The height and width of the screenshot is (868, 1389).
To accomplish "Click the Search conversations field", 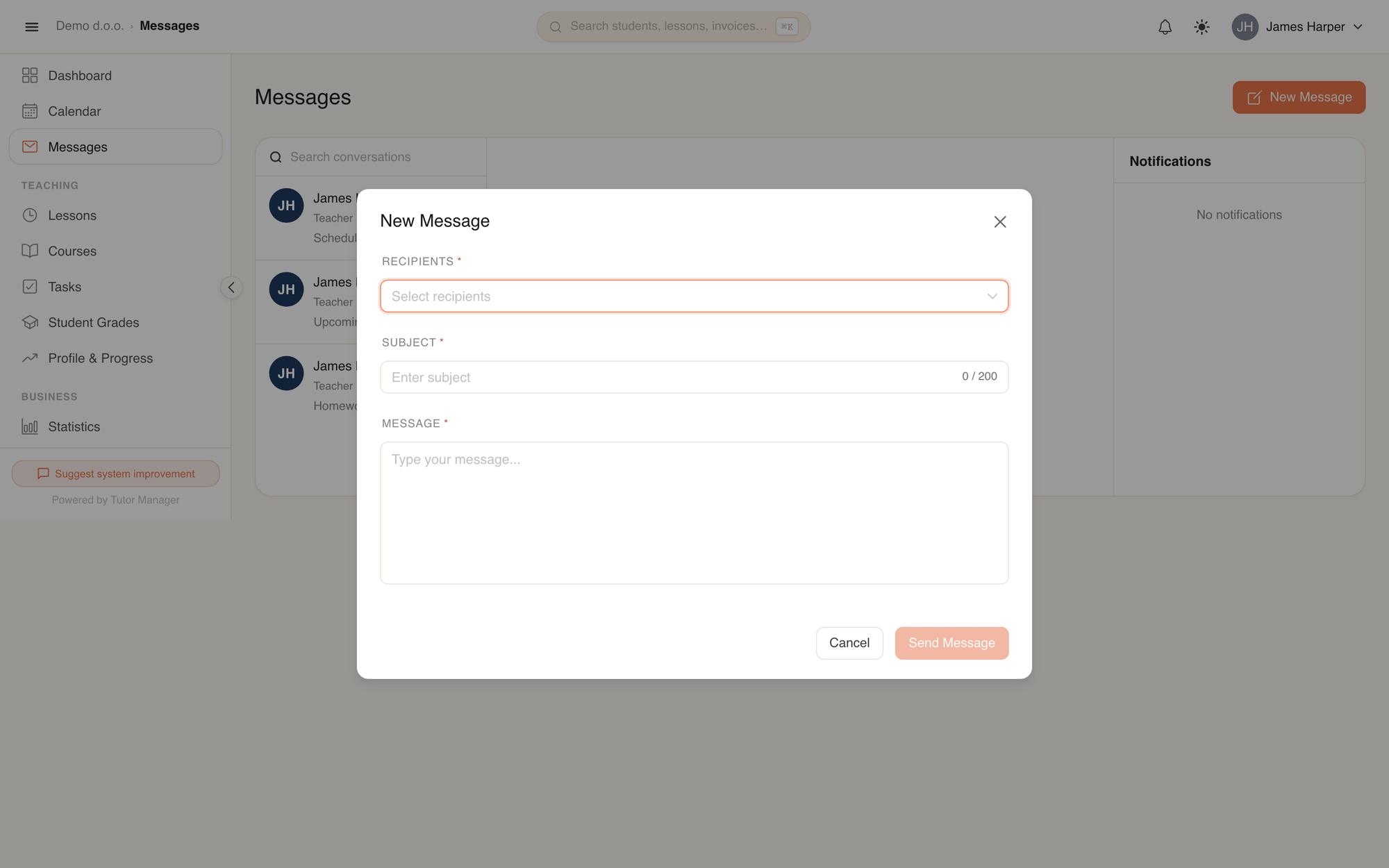I will coord(371,157).
